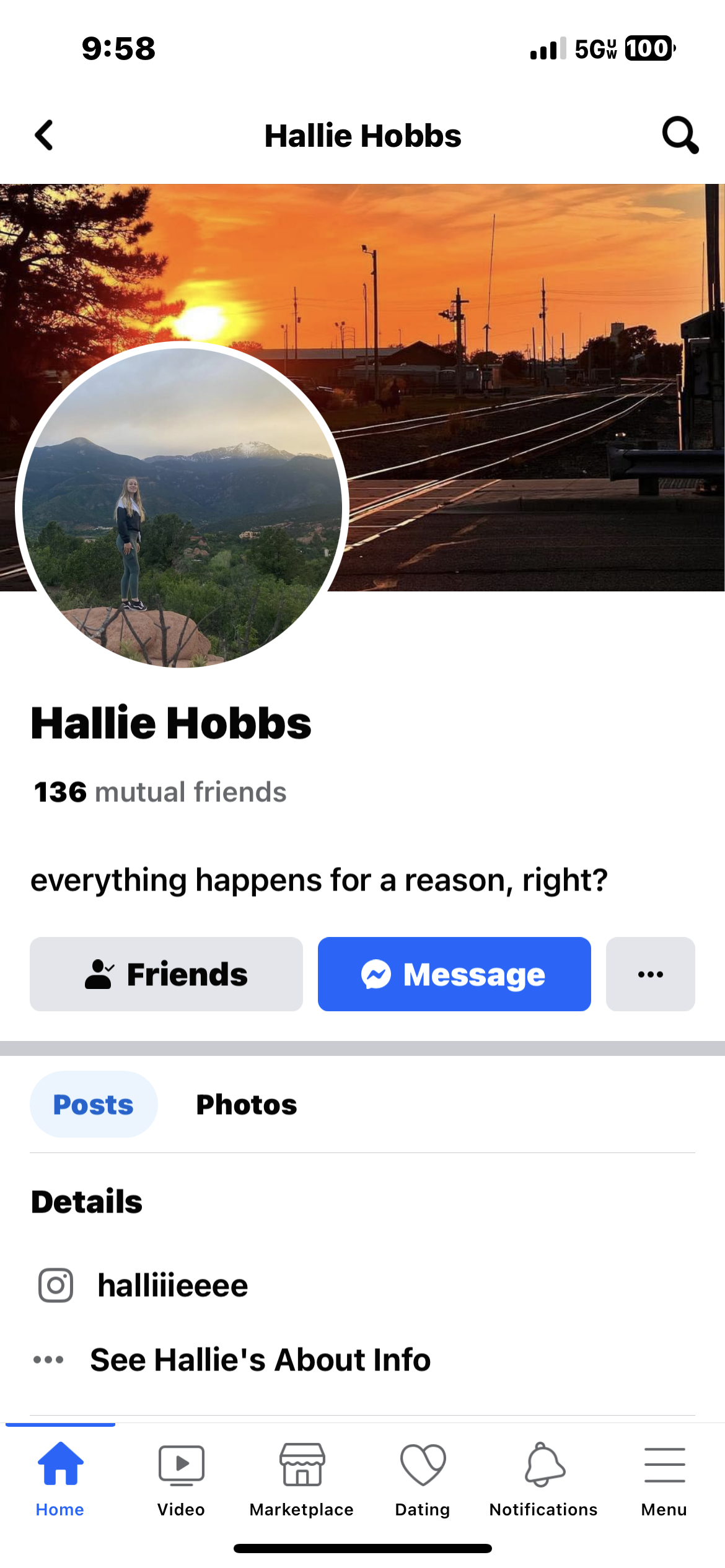
Task: Open the halliiieeee Instagram link
Action: (x=172, y=1286)
